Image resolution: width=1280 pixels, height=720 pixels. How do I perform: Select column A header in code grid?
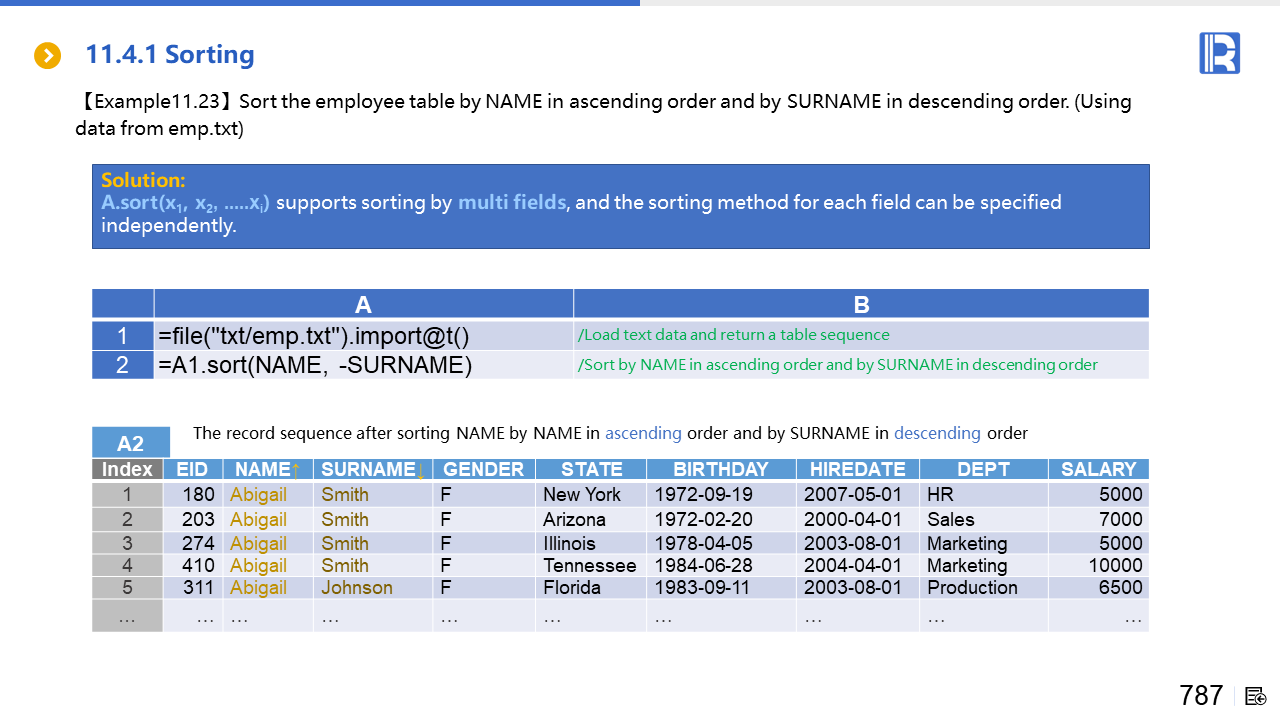click(x=363, y=304)
